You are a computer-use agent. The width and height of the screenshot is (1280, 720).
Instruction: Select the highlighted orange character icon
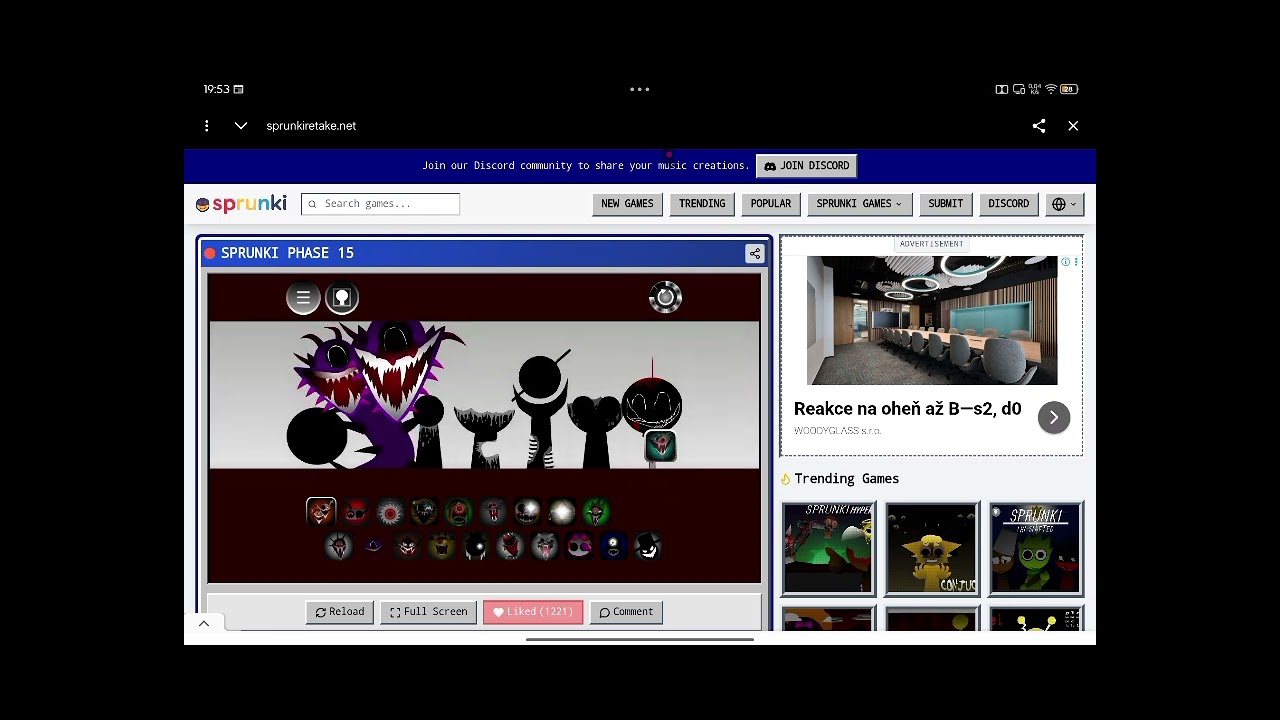click(x=321, y=512)
